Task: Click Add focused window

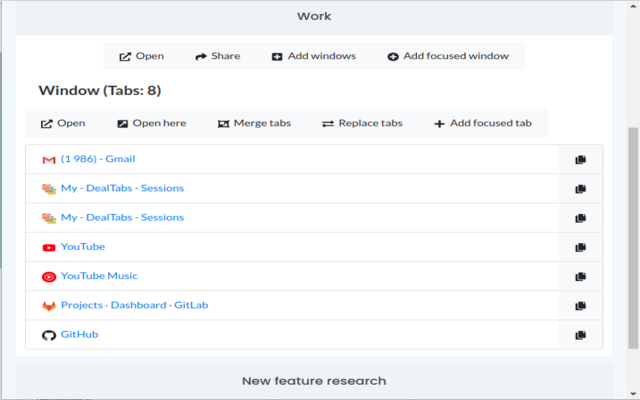Action: (x=448, y=56)
